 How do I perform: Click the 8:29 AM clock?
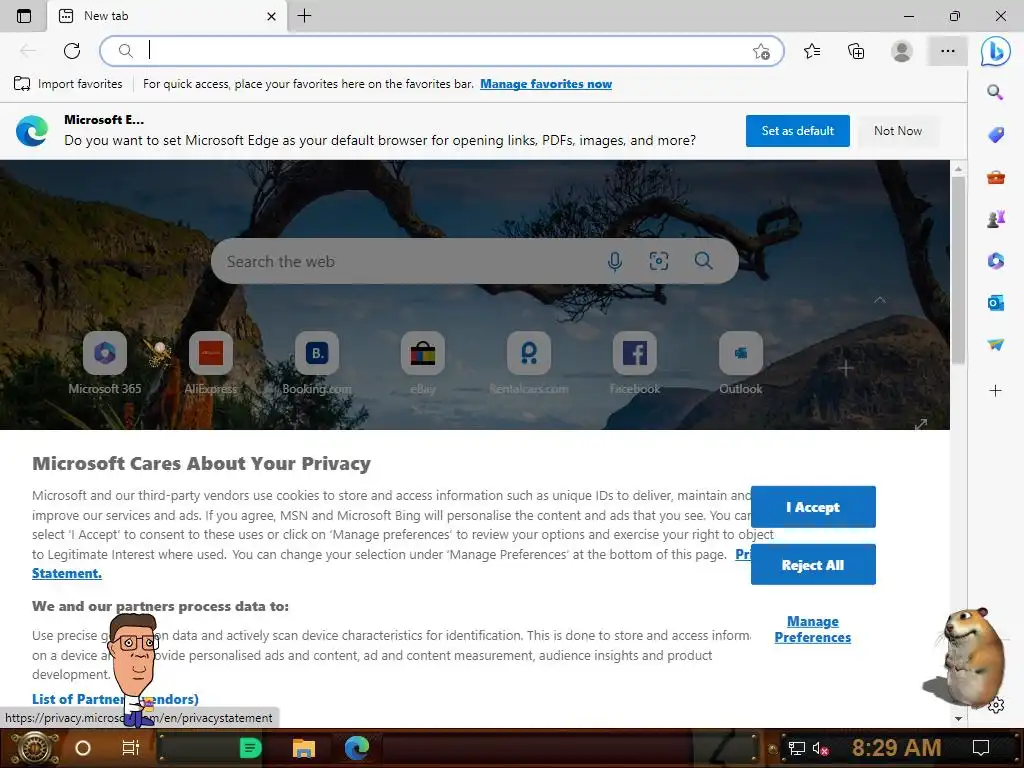[x=896, y=748]
